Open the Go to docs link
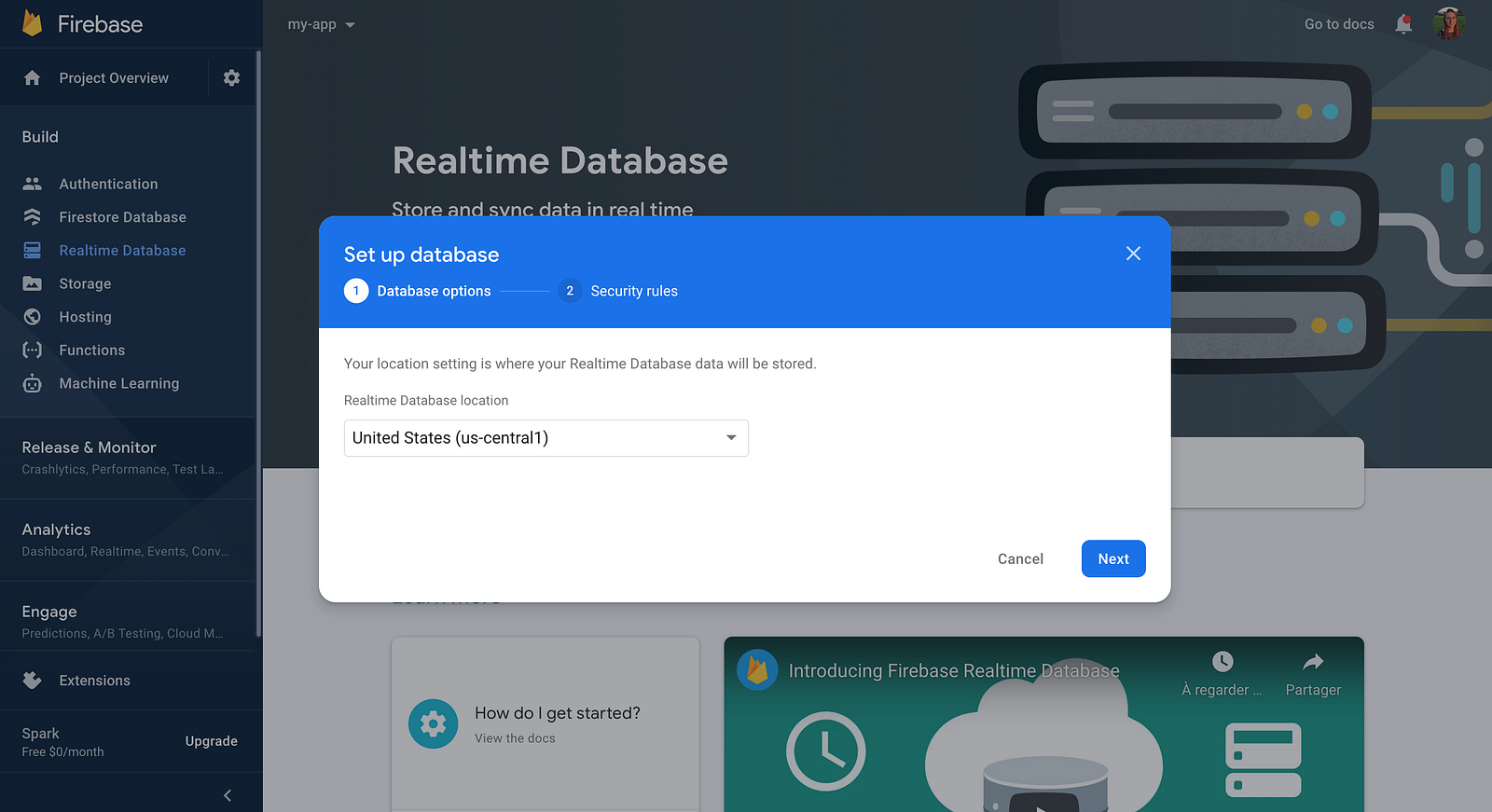This screenshot has height=812, width=1492. coord(1339,24)
